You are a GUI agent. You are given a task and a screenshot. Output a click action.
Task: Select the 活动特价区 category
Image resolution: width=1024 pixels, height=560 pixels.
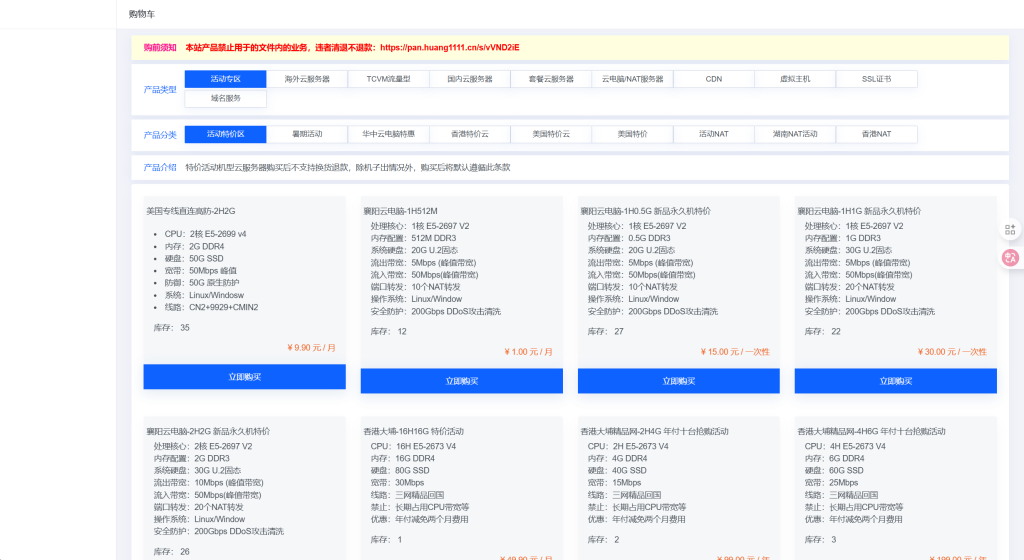coord(225,134)
